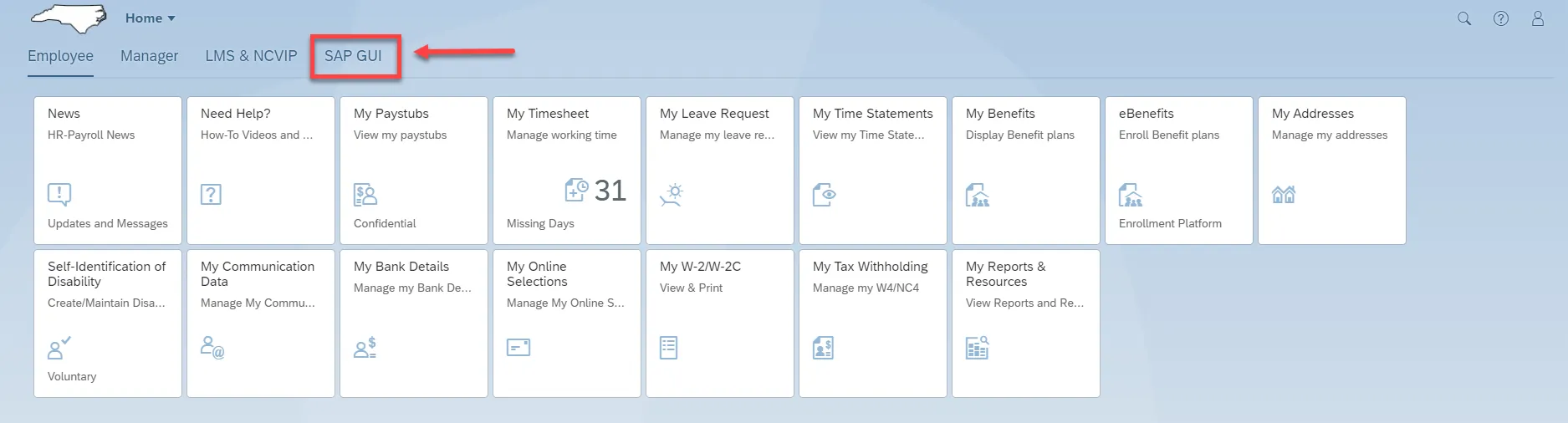Expand the Home dropdown menu
The image size is (1568, 423).
click(151, 18)
